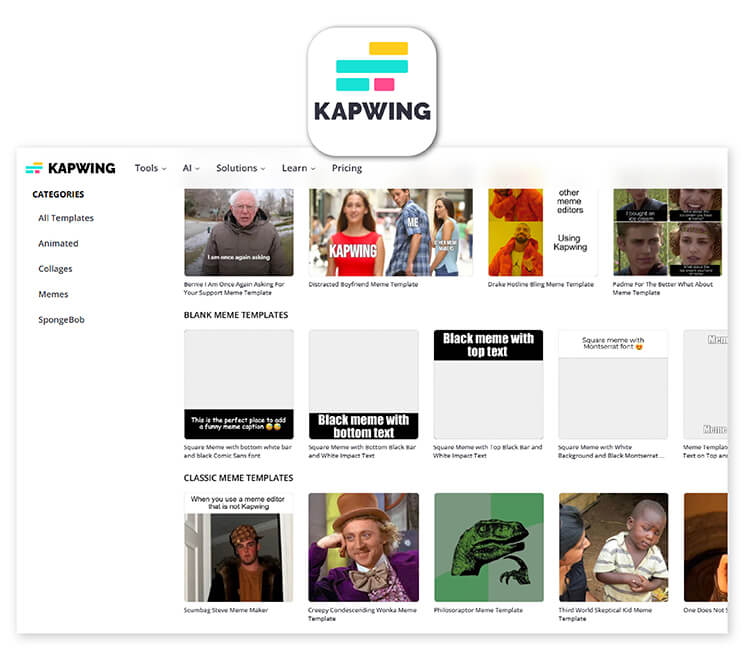Click the CLASSIC MEME TEMPLATES heading
Image resolution: width=744 pixels, height=650 pixels.
click(x=239, y=478)
